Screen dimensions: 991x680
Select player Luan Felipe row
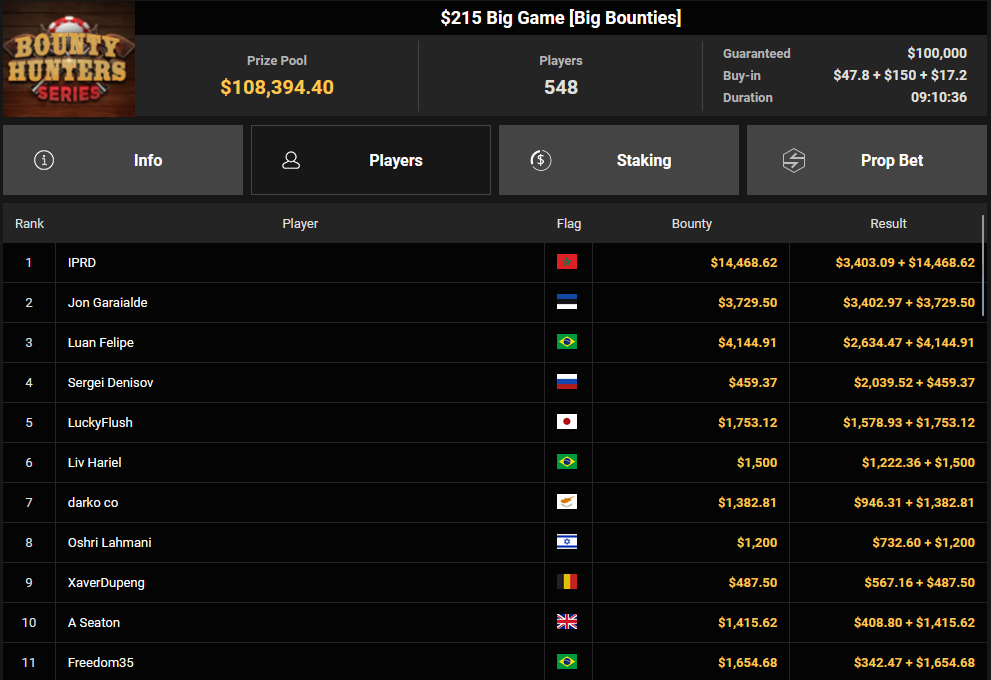[493, 343]
